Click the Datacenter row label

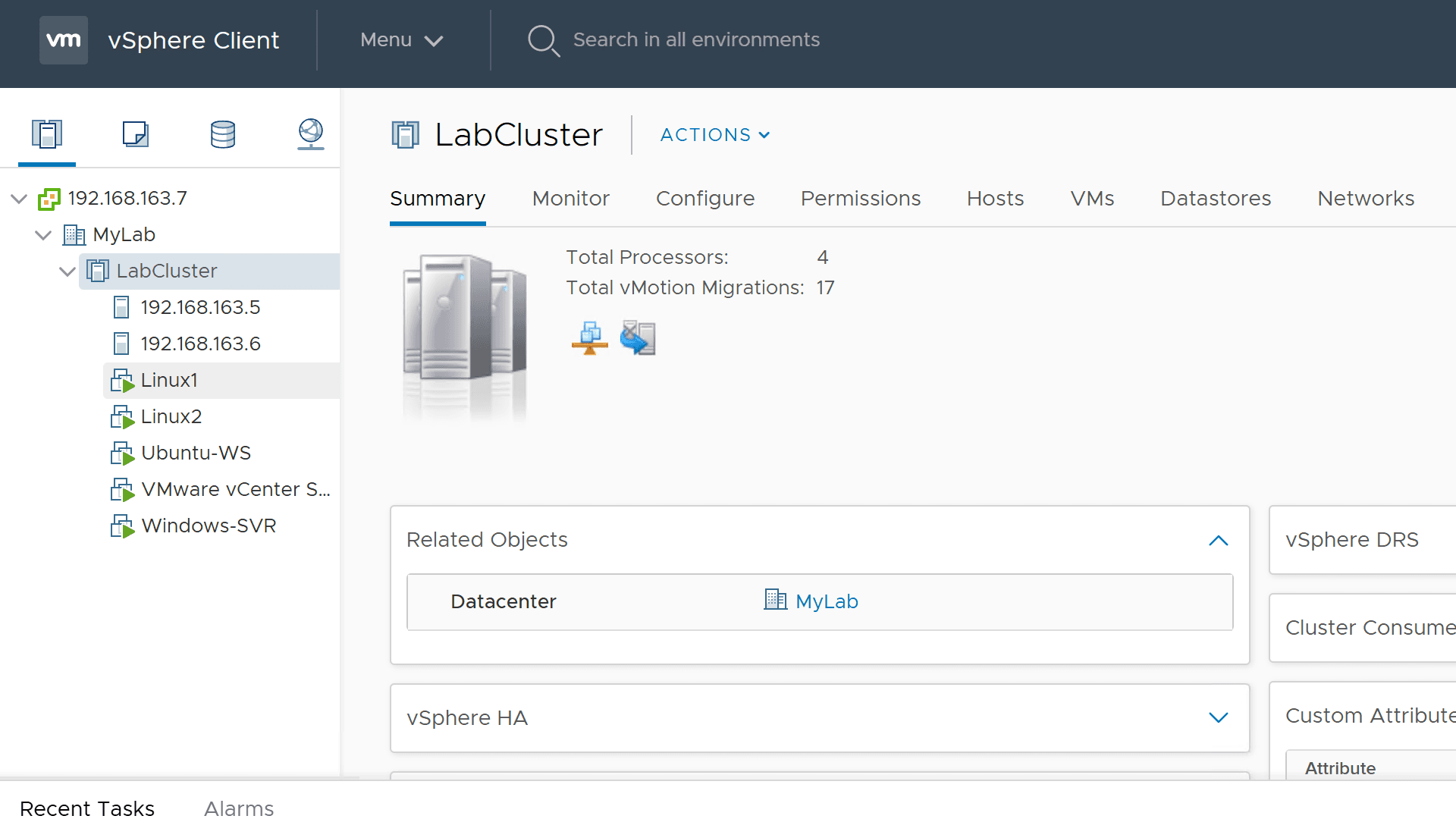click(x=504, y=601)
